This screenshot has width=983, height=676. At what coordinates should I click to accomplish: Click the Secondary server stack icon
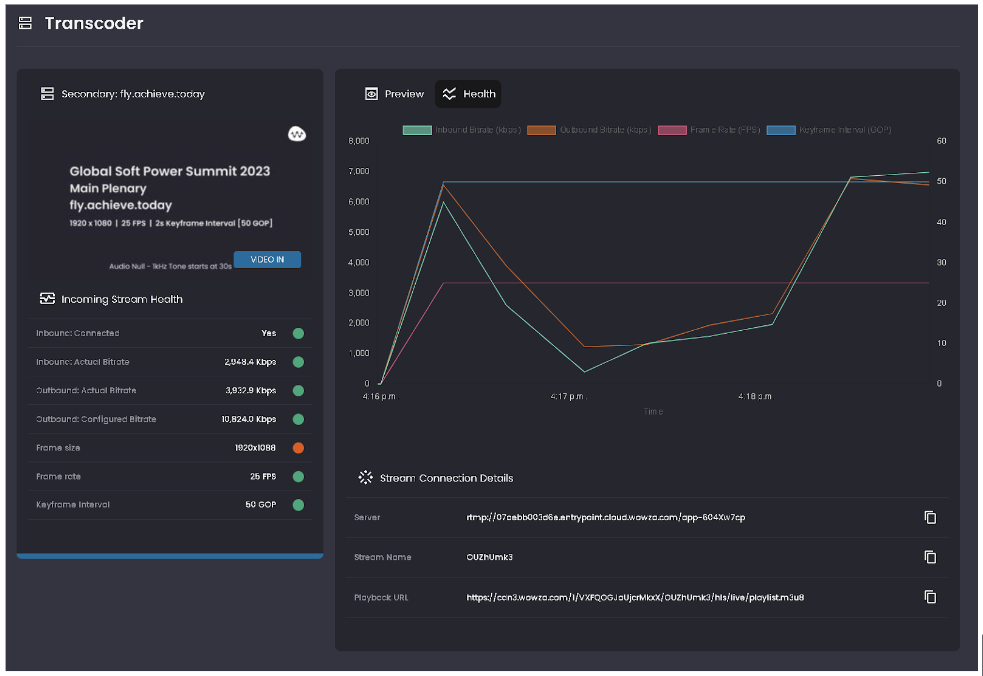[x=47, y=94]
